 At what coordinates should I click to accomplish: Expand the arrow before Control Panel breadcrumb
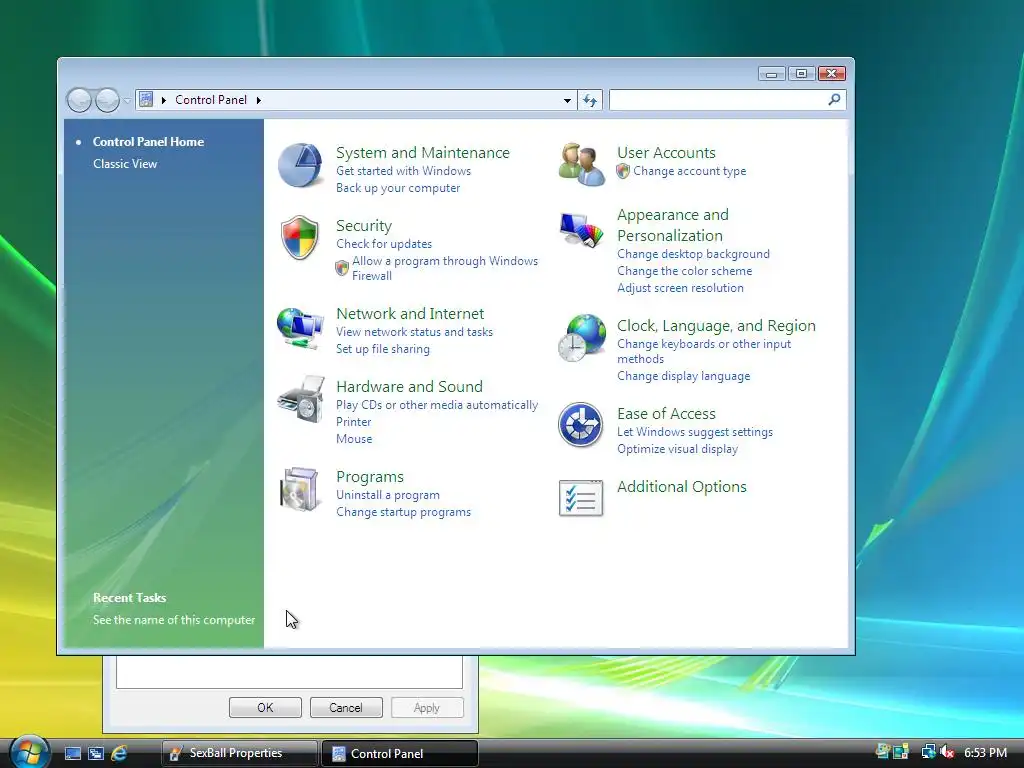point(163,100)
